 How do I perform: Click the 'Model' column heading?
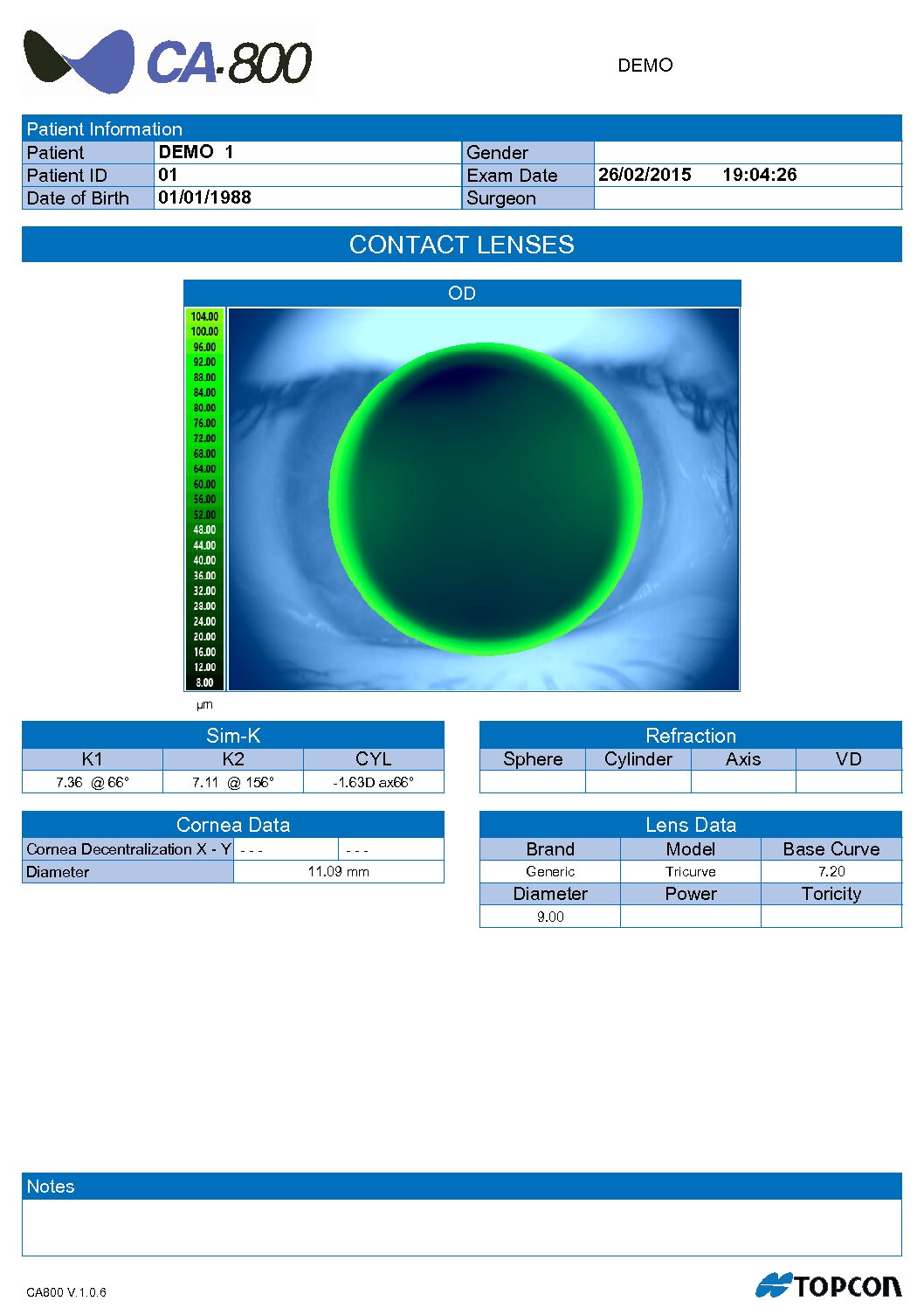(691, 849)
